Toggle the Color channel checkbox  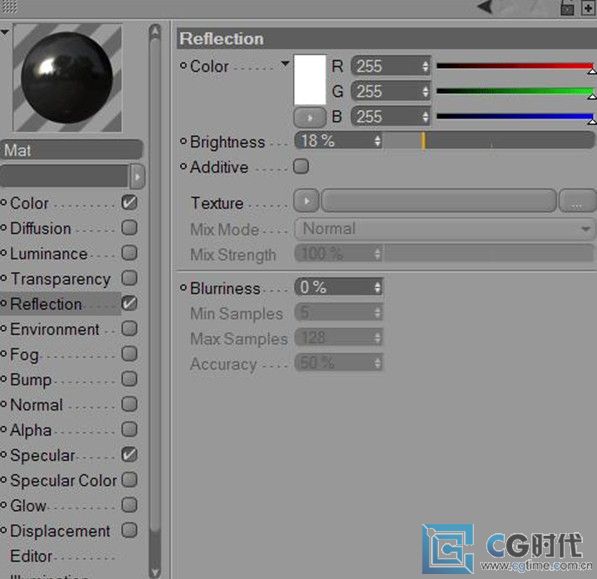coord(129,203)
